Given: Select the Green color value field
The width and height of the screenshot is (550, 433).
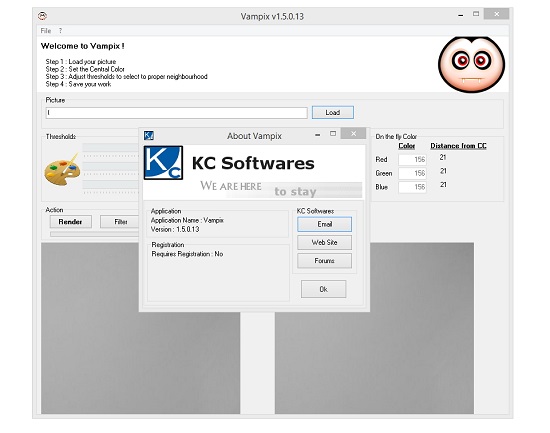Looking at the screenshot, I should (x=412, y=173).
